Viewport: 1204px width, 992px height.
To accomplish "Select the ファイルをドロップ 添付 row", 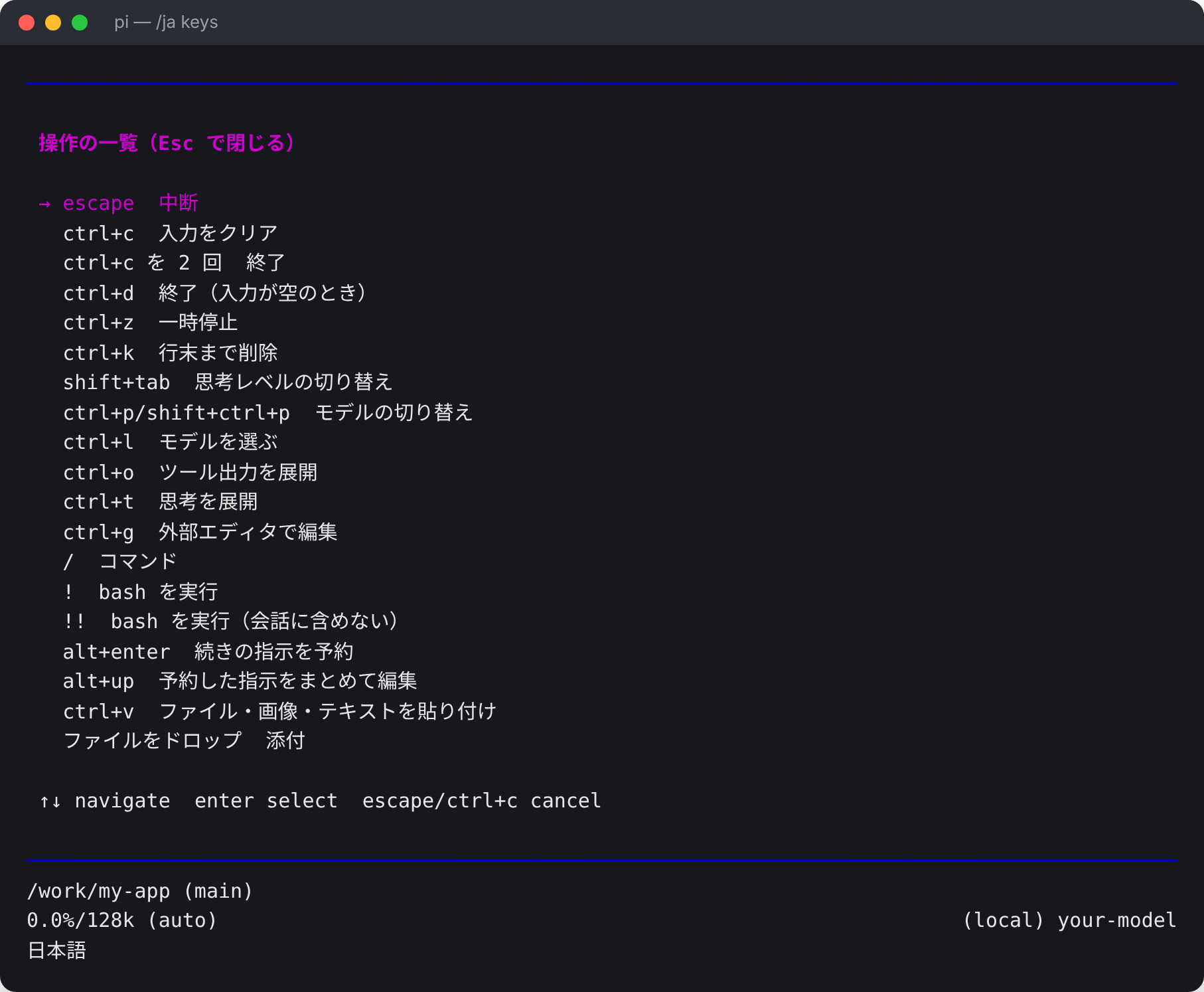I will [x=184, y=741].
